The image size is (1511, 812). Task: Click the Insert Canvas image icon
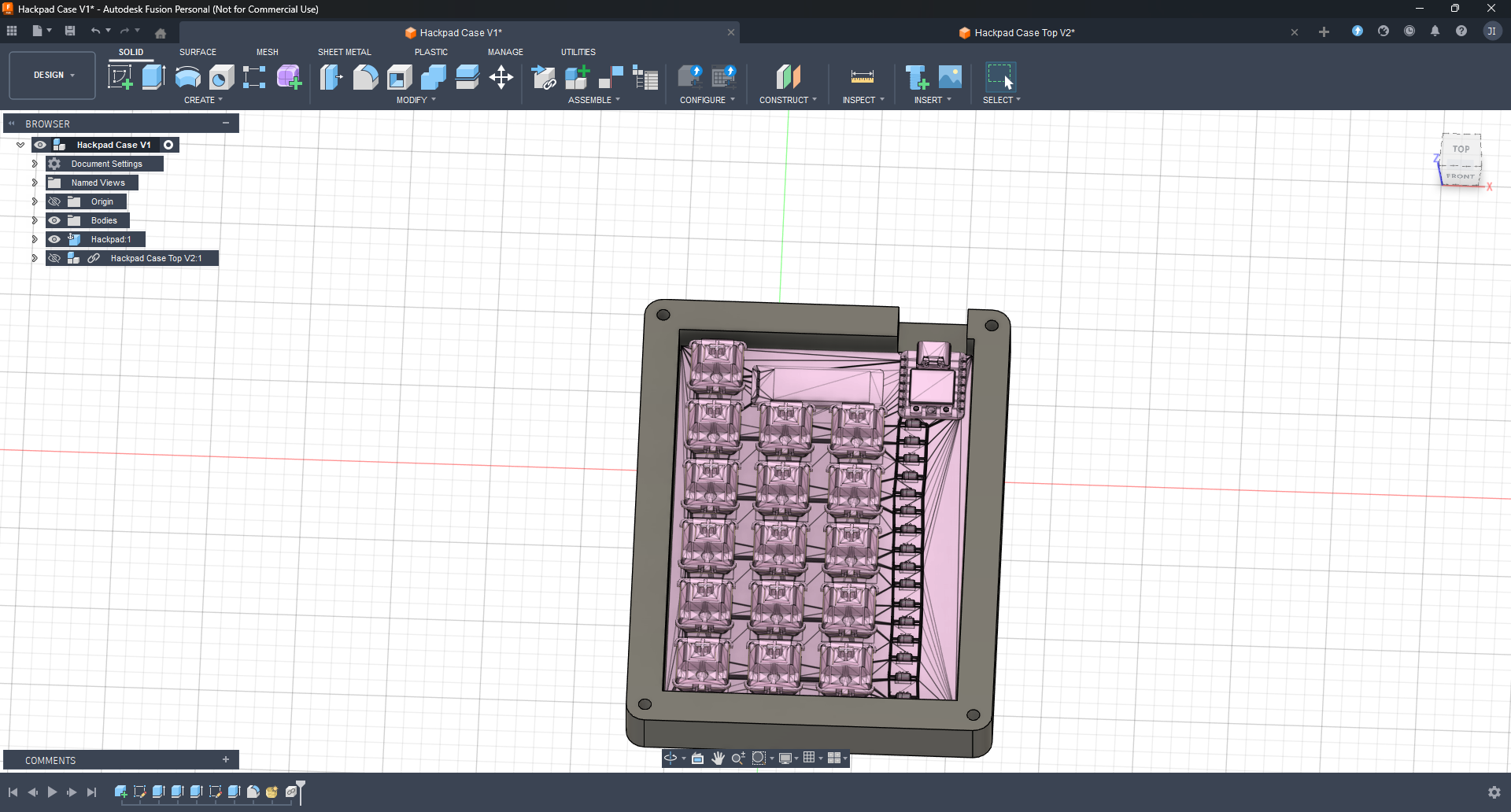coord(950,77)
